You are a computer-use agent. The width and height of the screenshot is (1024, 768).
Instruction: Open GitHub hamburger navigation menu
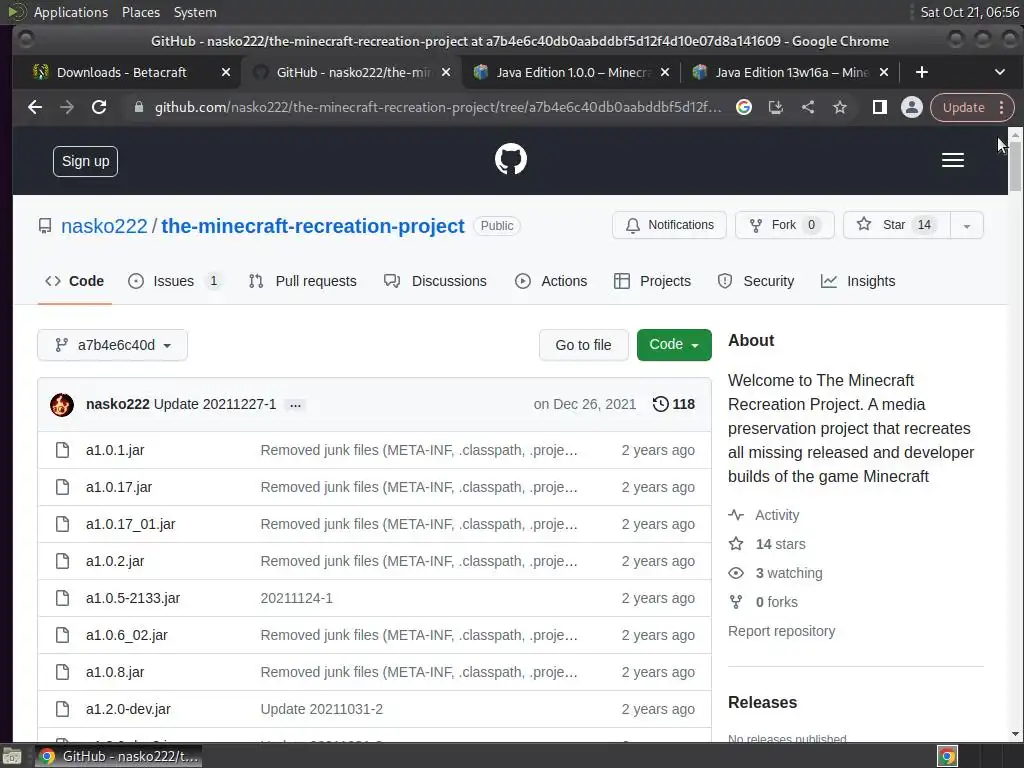click(x=953, y=160)
